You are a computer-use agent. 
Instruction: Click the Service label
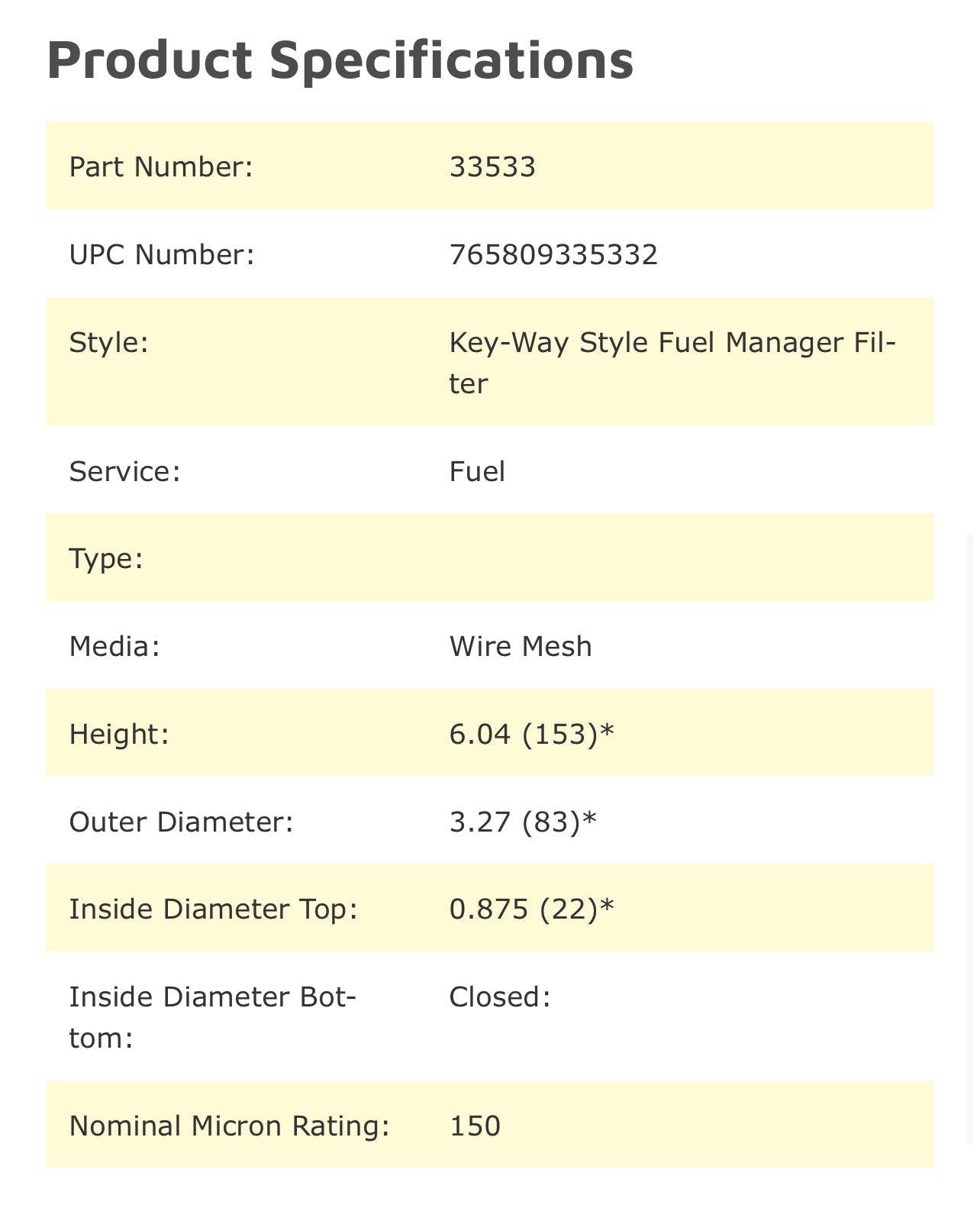point(124,471)
